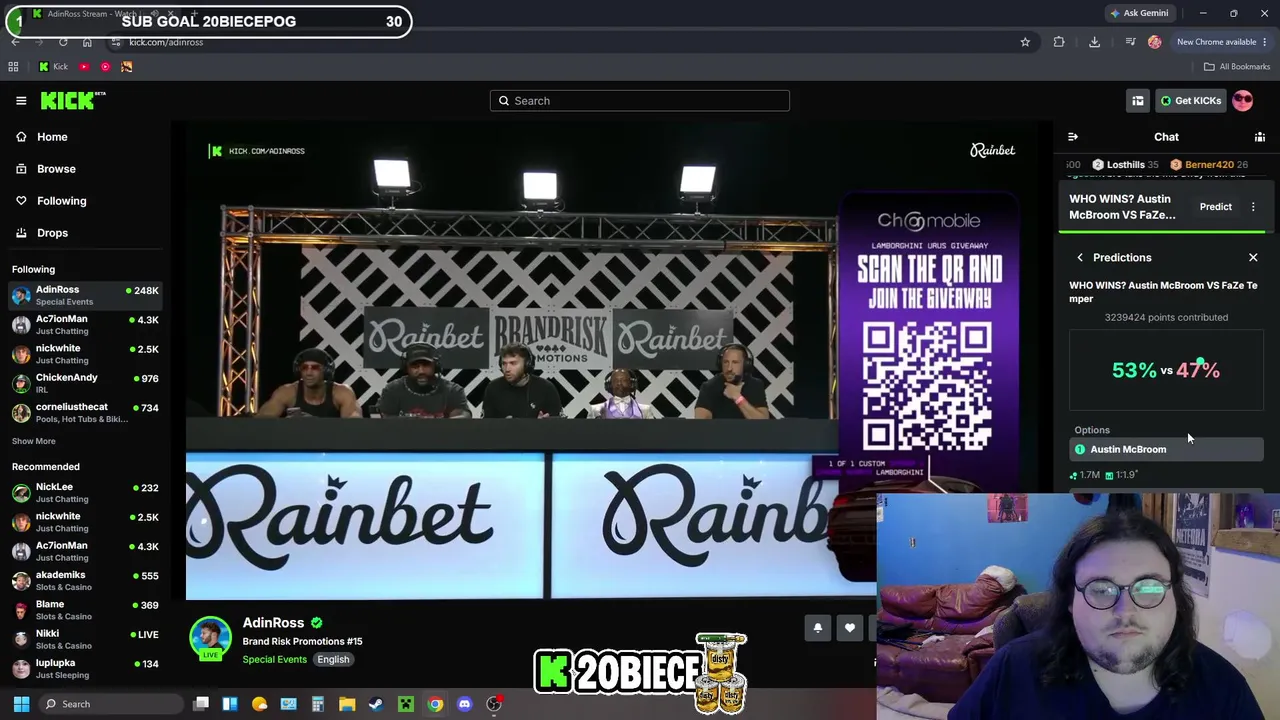Click the English language tag
This screenshot has width=1280, height=720.
pos(333,660)
